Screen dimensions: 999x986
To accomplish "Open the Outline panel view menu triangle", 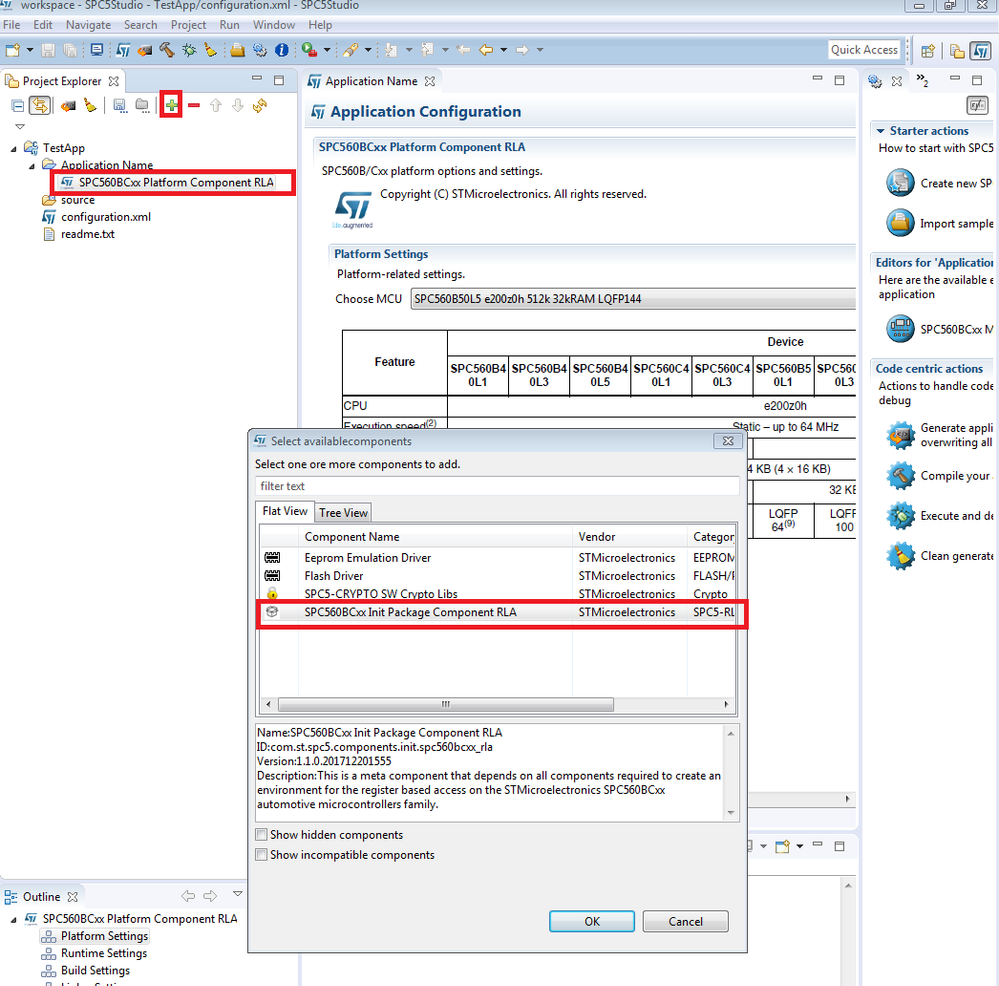I will [x=238, y=894].
